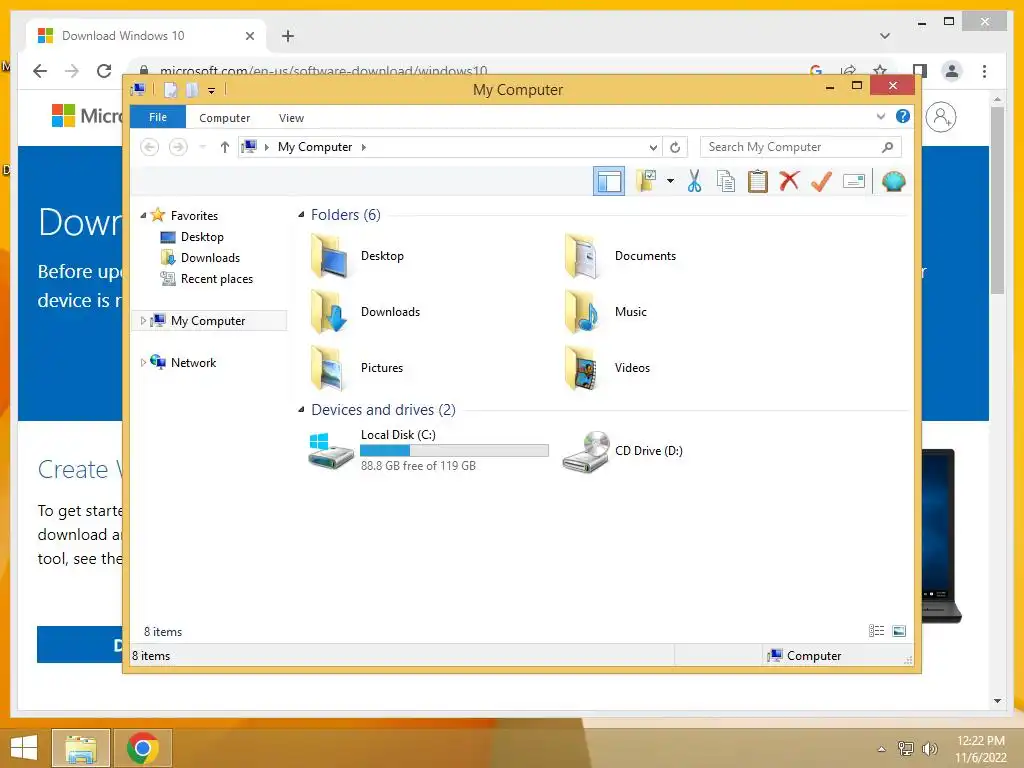
Task: Click the Windows Start button
Action: 24,748
